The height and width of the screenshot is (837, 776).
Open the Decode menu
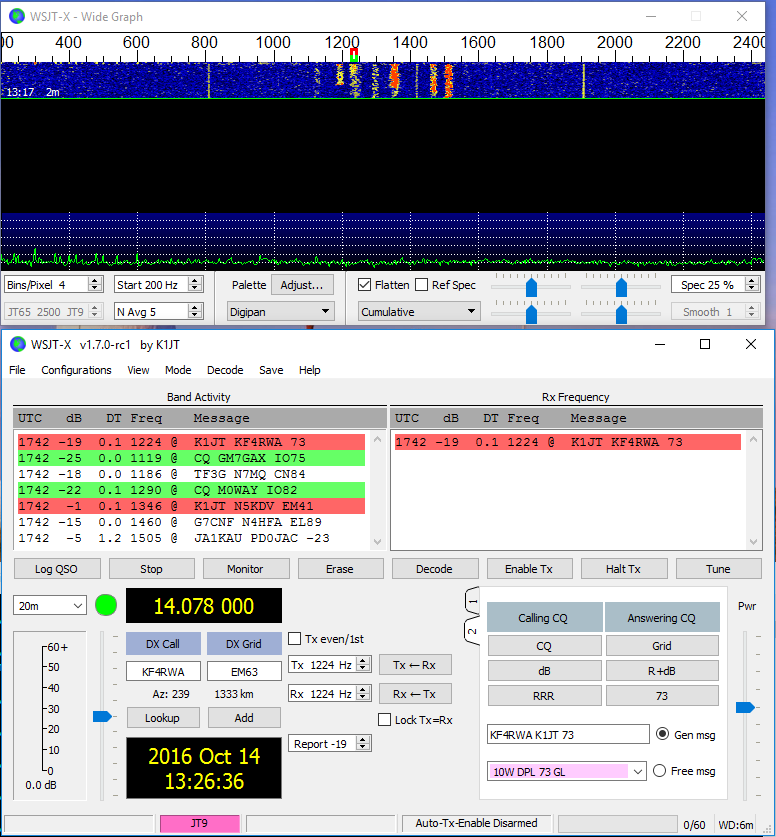click(x=225, y=370)
